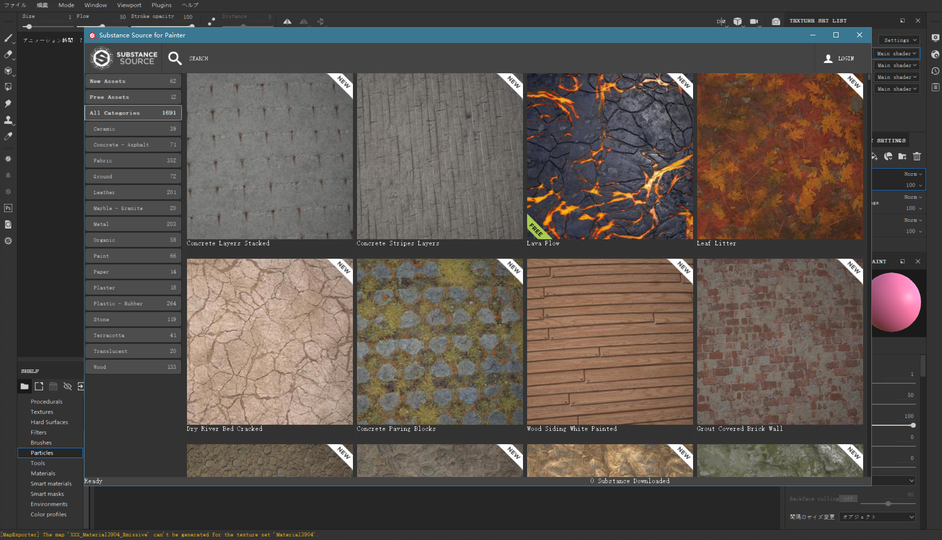The height and width of the screenshot is (540, 942).
Task: Open the display settings icon on right dock
Action: point(935,37)
